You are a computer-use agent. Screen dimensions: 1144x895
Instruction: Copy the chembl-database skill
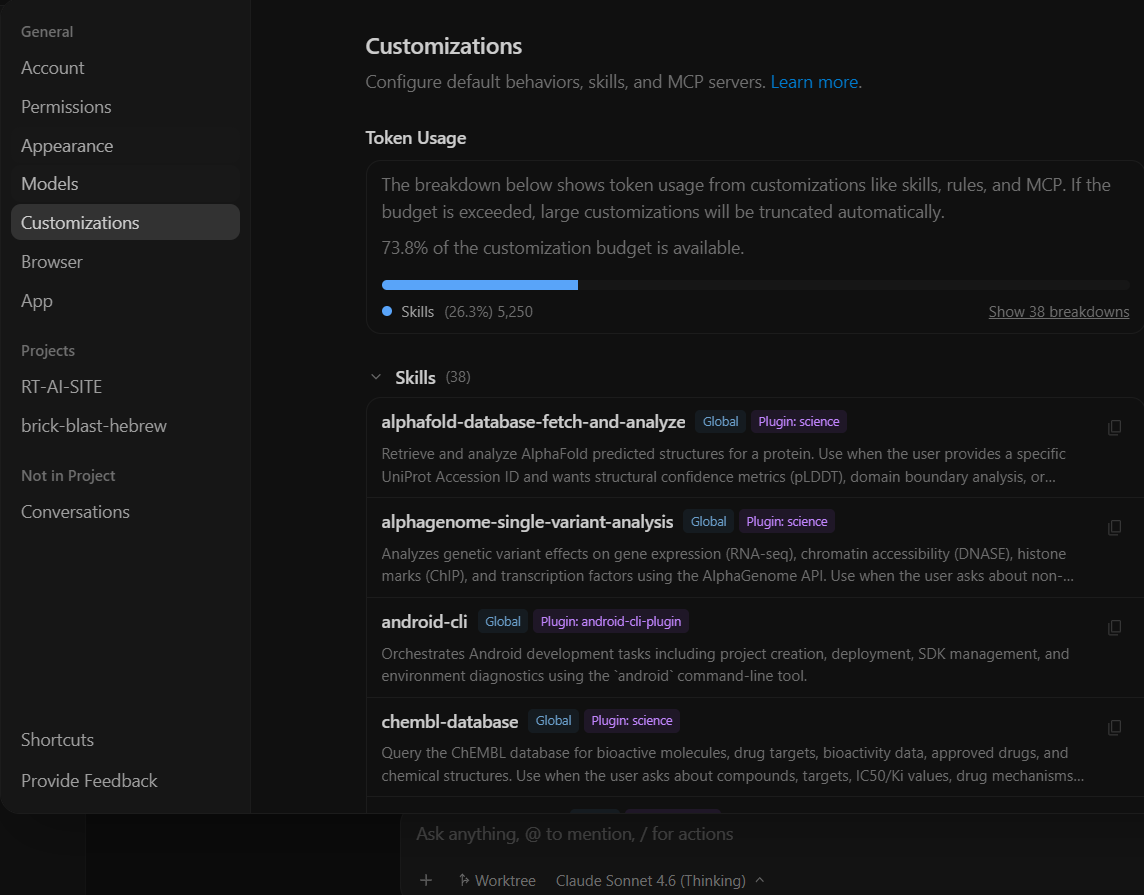(1114, 727)
